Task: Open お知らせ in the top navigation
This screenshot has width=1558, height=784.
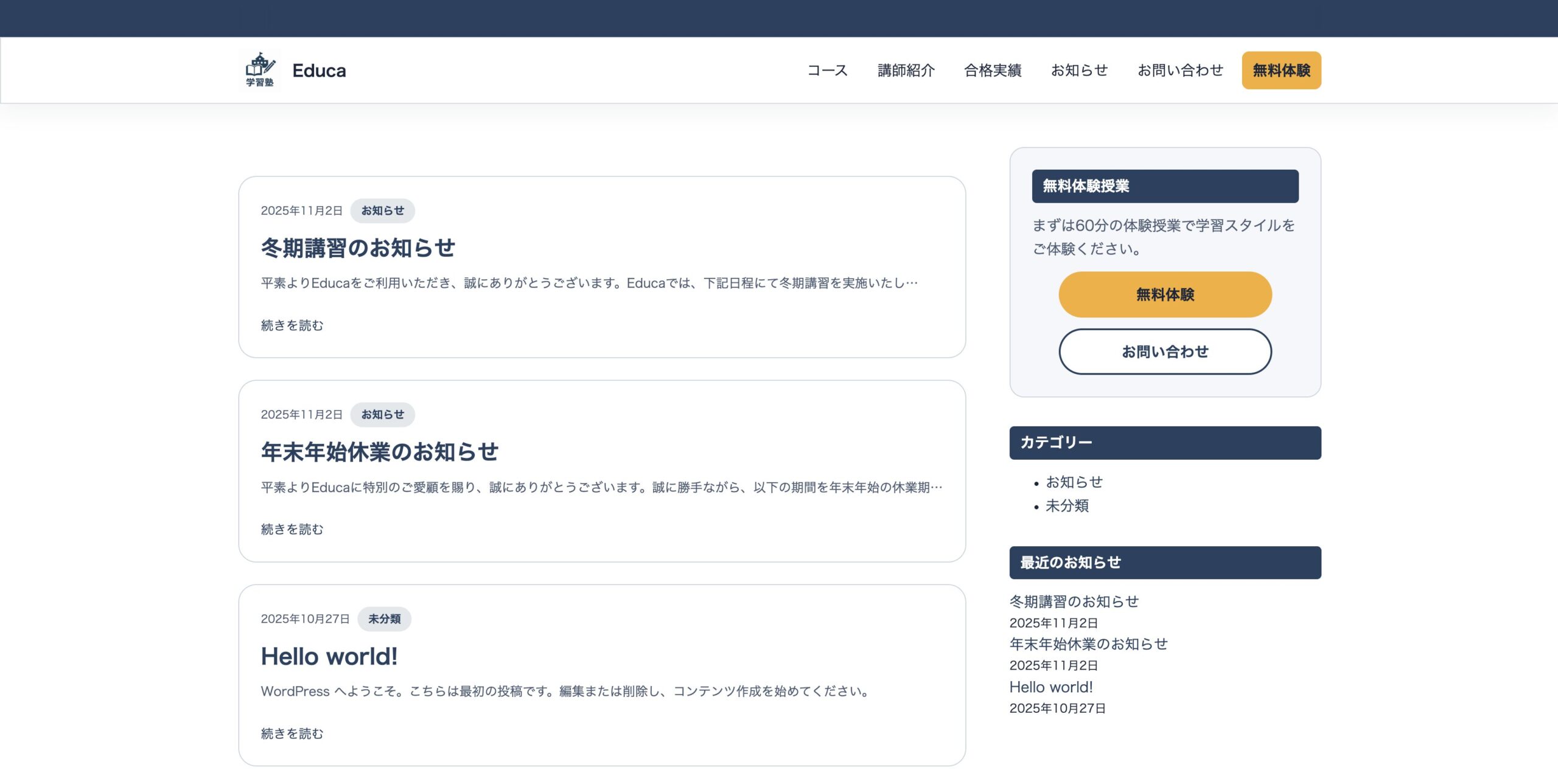Action: 1079,71
